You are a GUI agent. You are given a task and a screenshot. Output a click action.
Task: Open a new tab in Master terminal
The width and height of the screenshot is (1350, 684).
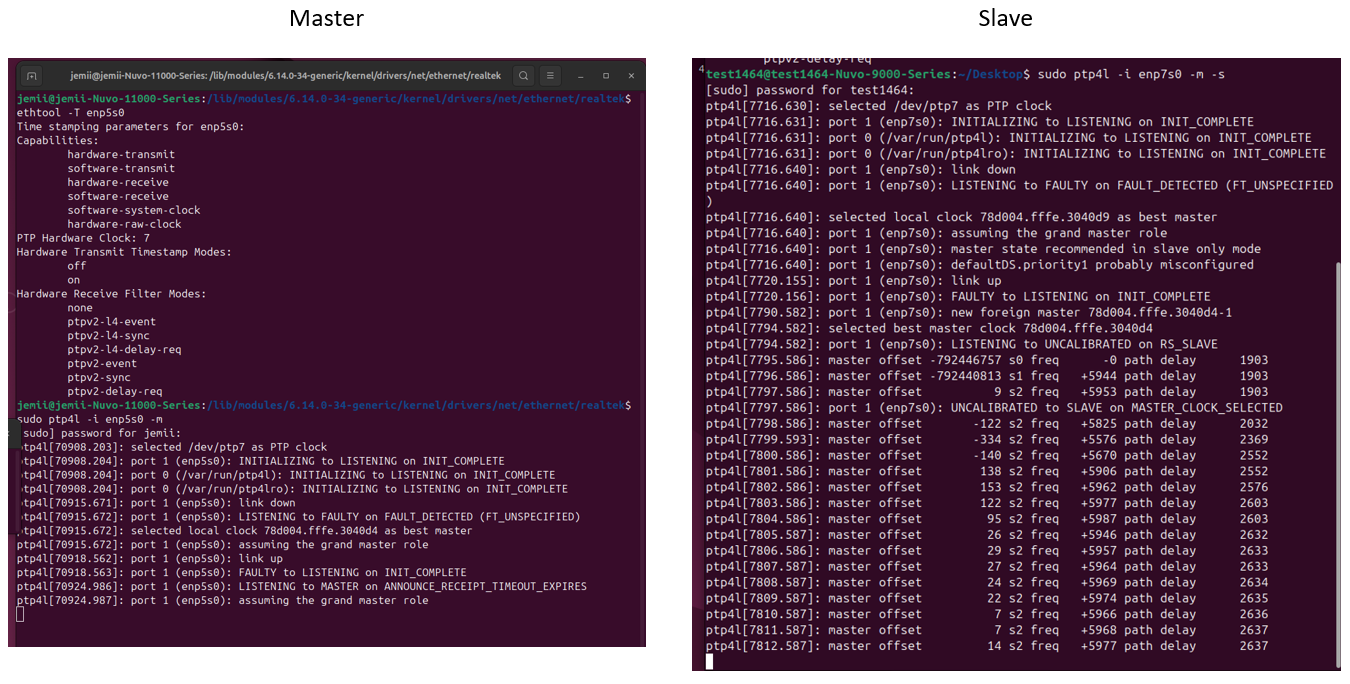pos(32,76)
